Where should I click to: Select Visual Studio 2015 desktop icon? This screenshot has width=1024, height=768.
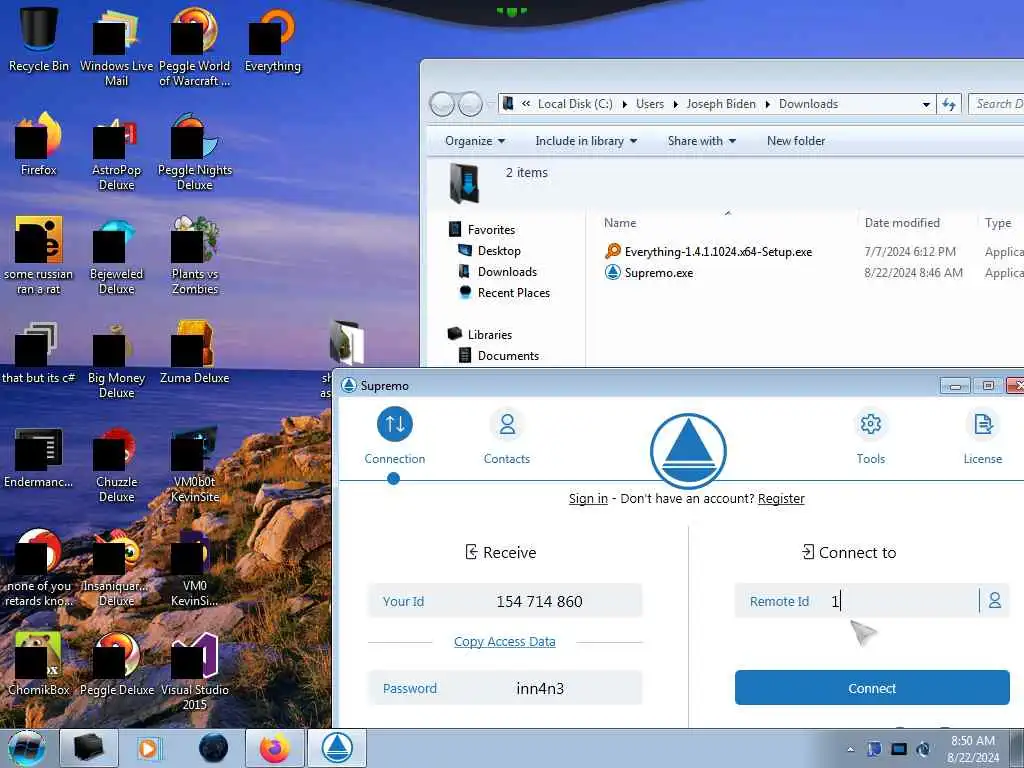click(x=195, y=671)
